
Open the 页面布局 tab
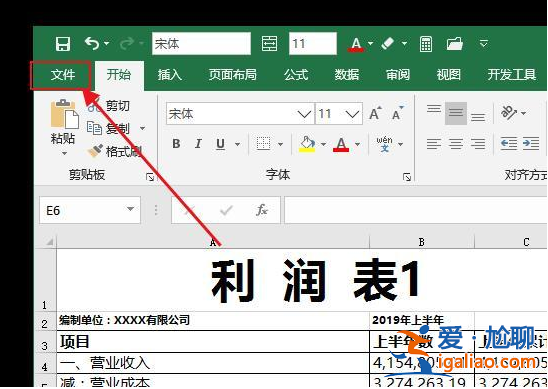[233, 75]
